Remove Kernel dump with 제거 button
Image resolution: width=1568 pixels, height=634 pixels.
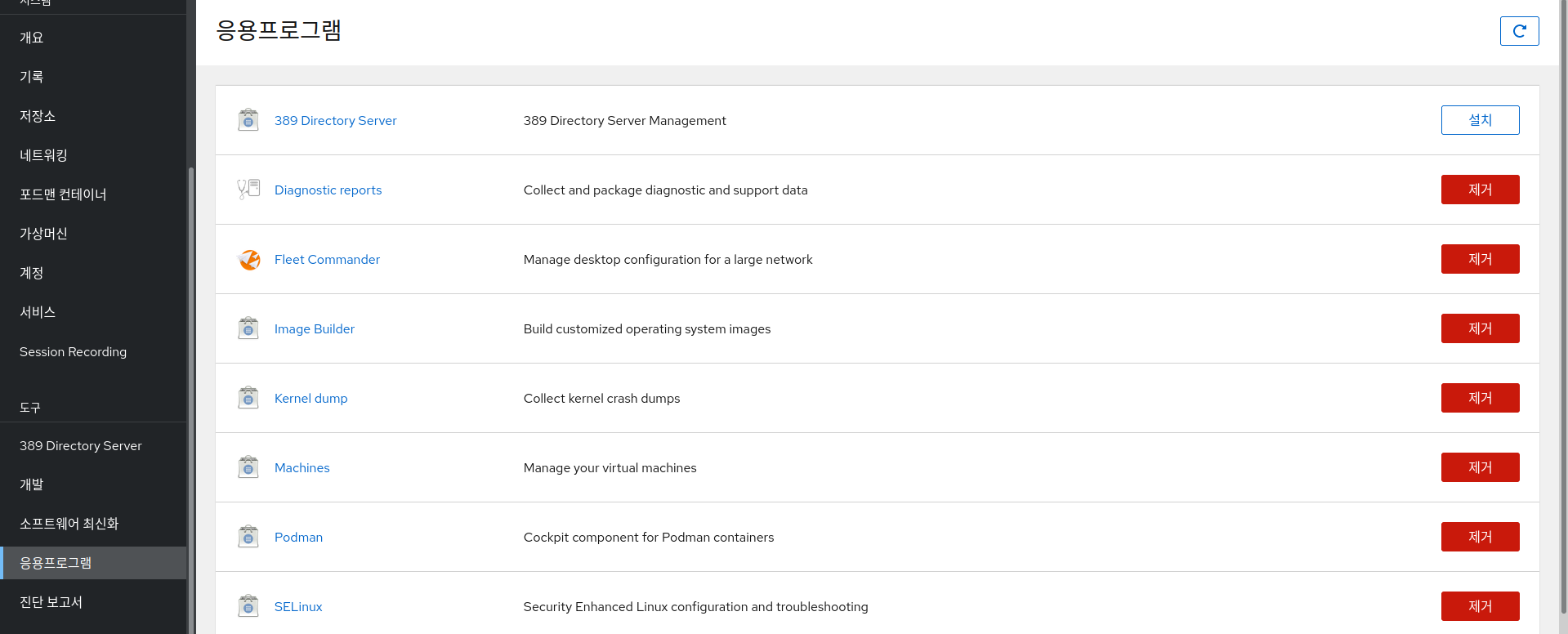tap(1480, 398)
